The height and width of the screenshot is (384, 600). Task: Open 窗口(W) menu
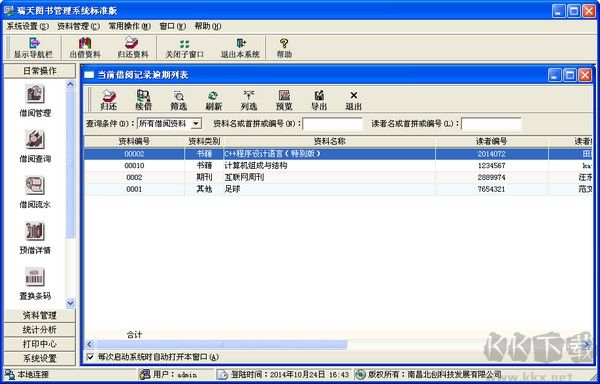[173, 26]
